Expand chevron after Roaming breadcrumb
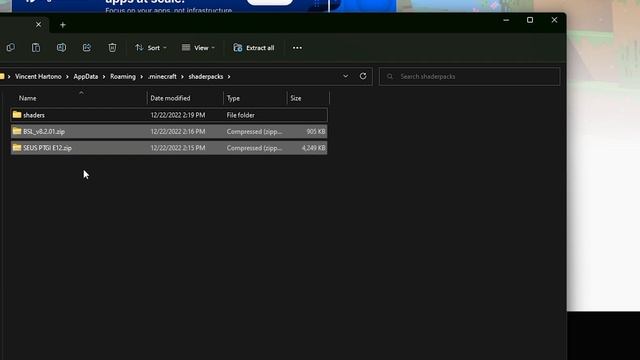Image resolution: width=640 pixels, height=360 pixels. [x=142, y=76]
